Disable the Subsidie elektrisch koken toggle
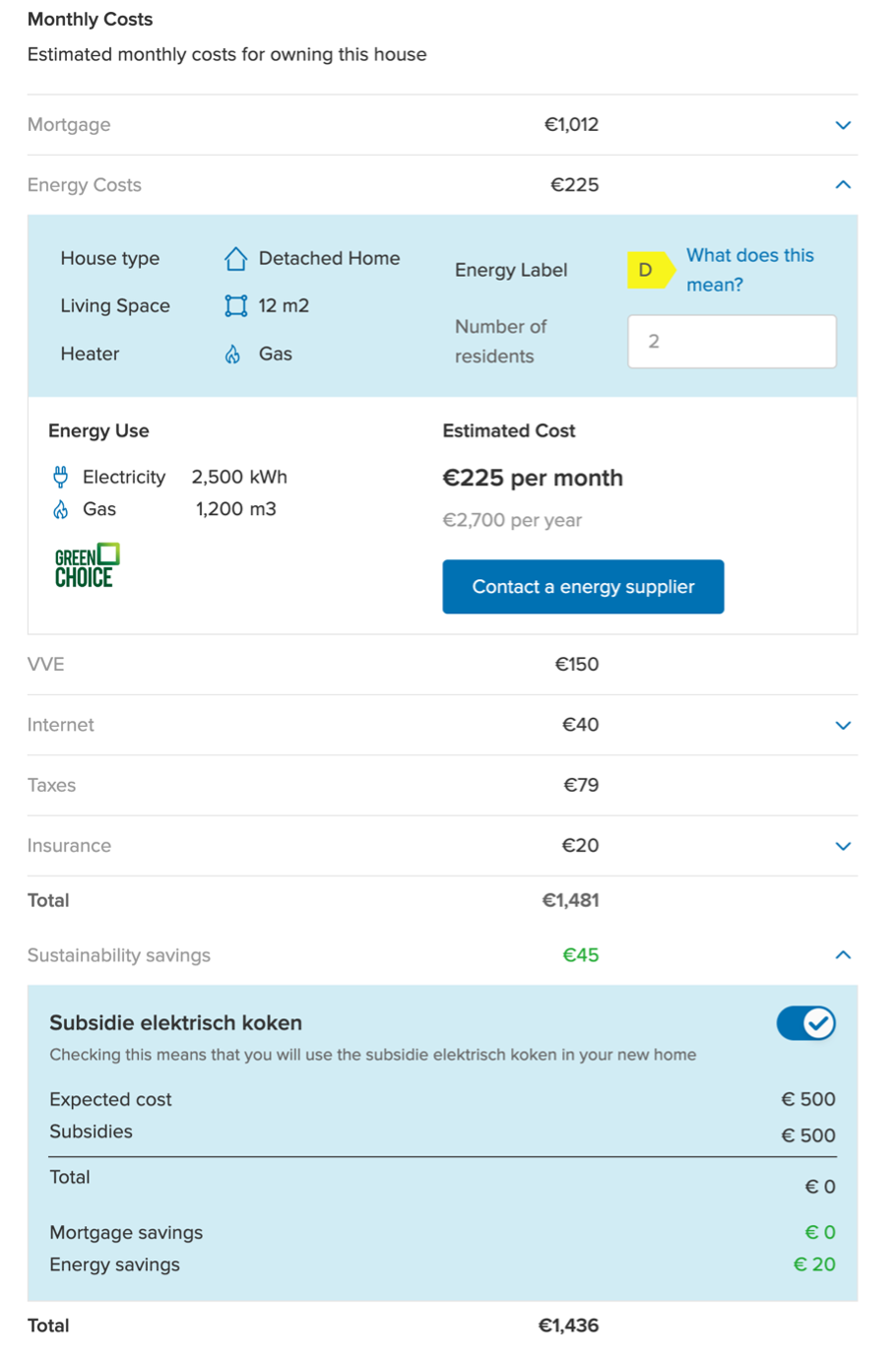Screen dimensions: 896x1360 click(805, 1024)
